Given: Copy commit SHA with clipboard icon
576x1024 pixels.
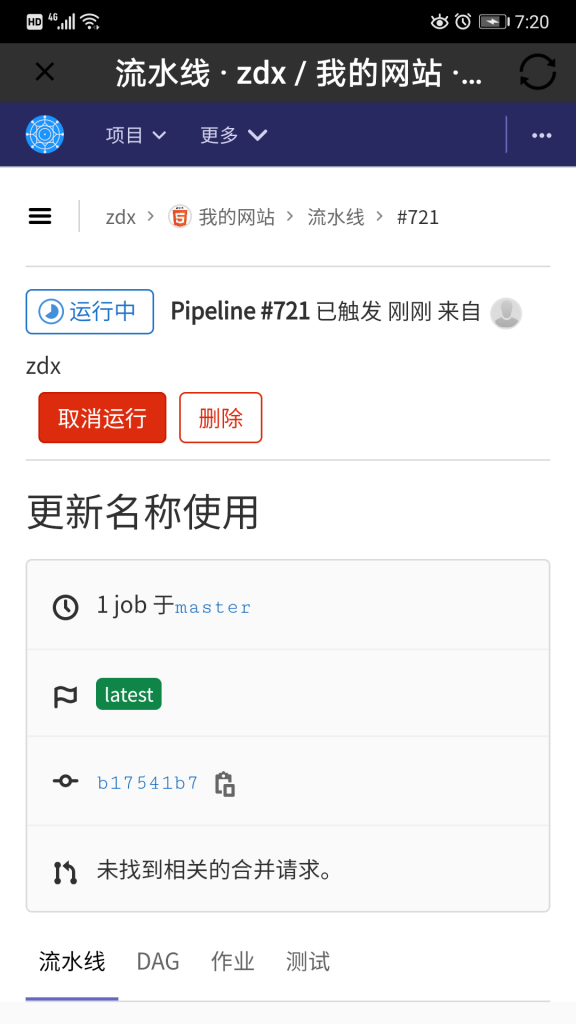Looking at the screenshot, I should click(225, 784).
